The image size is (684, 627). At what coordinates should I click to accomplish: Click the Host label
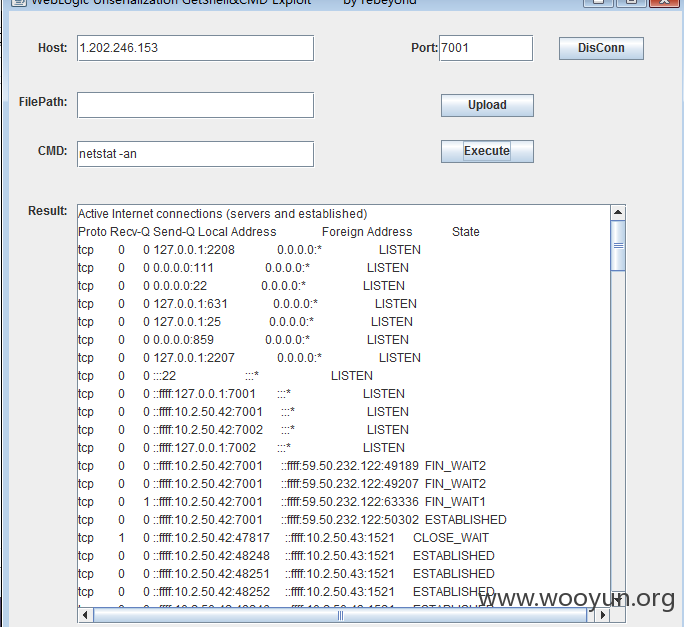coord(53,48)
